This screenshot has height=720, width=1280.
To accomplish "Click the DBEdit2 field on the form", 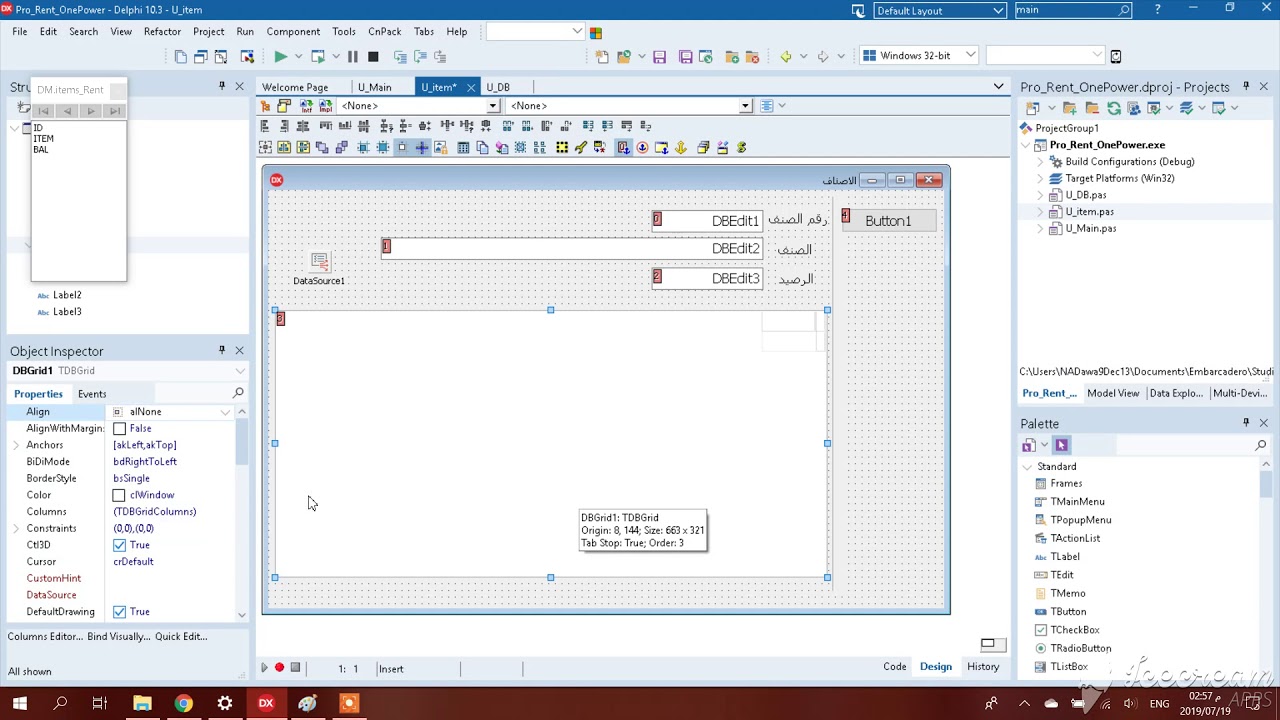I will pyautogui.click(x=572, y=248).
